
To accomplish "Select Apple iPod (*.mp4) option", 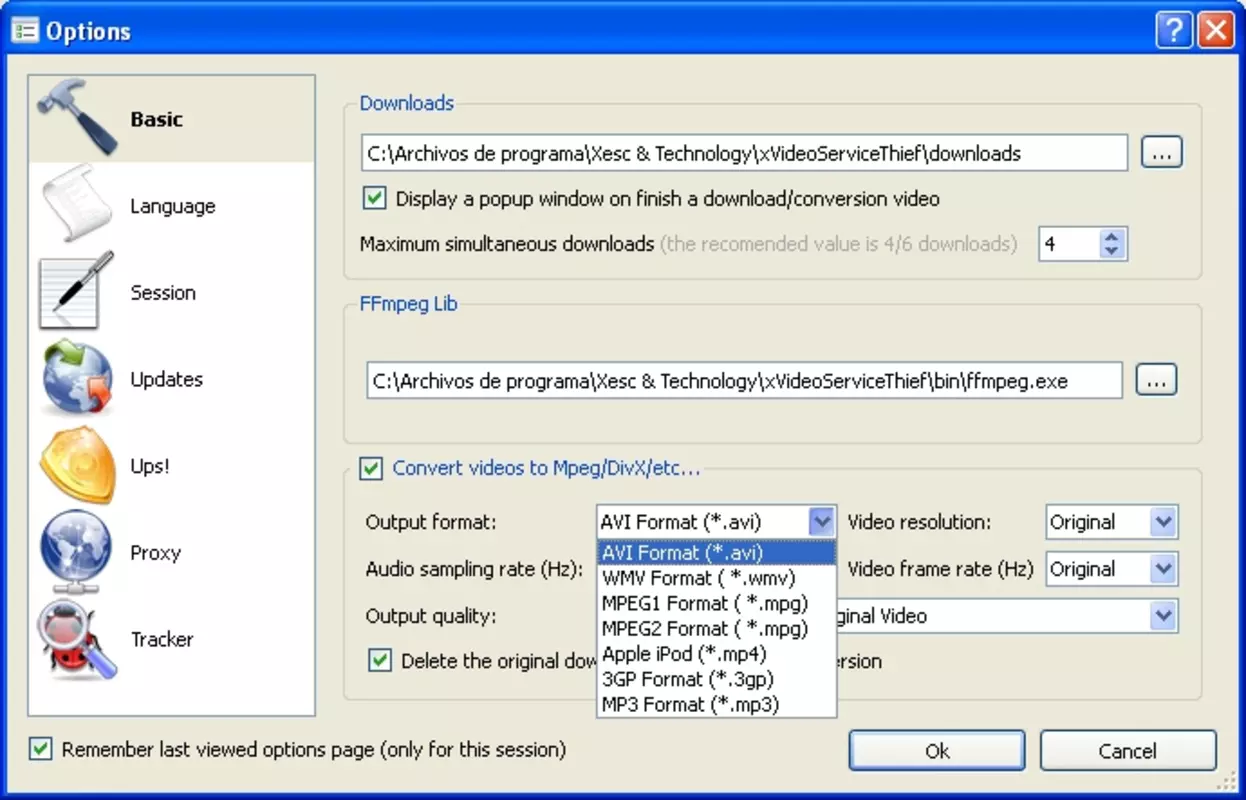I will pyautogui.click(x=716, y=654).
